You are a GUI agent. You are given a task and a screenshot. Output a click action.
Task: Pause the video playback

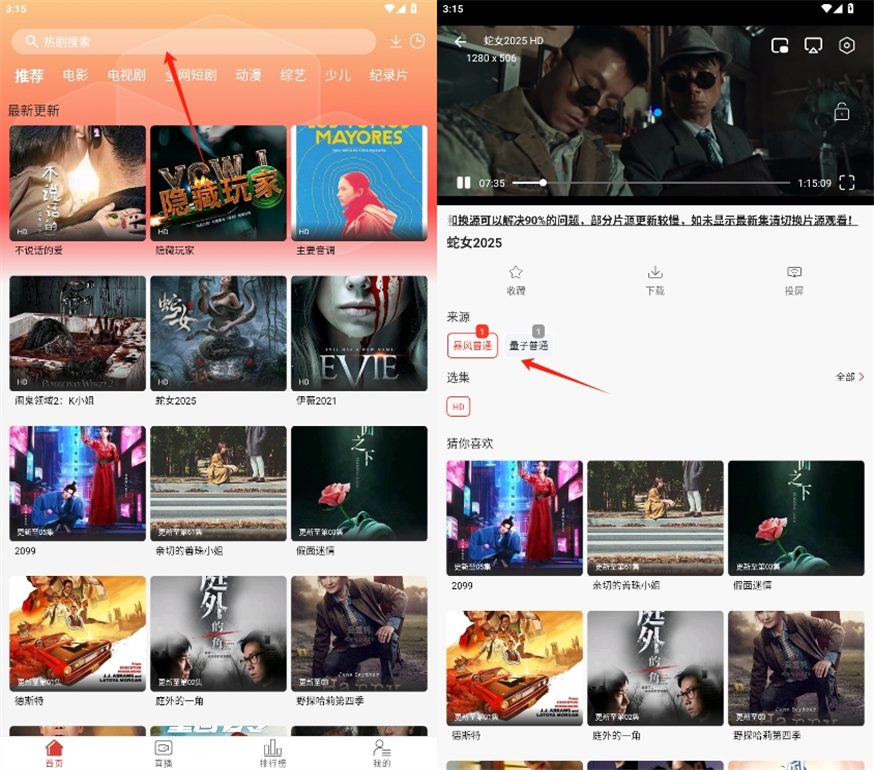pyautogui.click(x=463, y=183)
